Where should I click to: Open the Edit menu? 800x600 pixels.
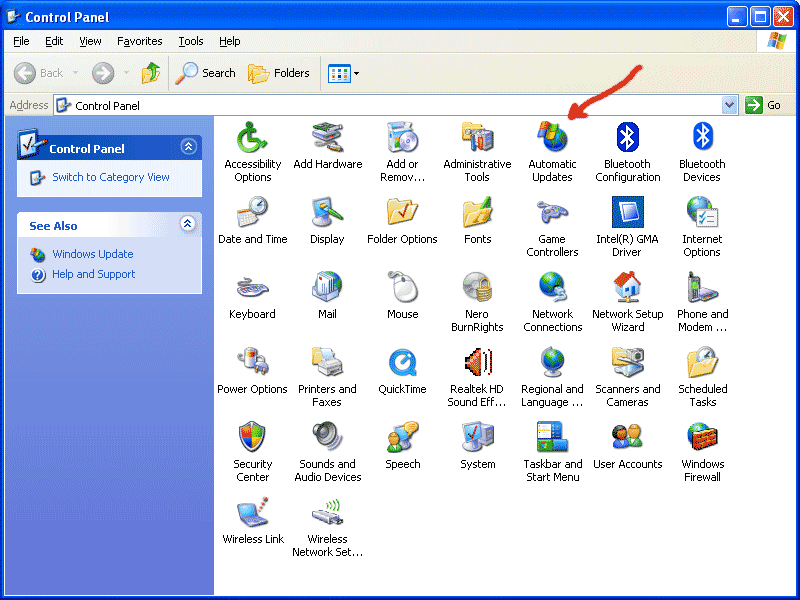pos(54,41)
